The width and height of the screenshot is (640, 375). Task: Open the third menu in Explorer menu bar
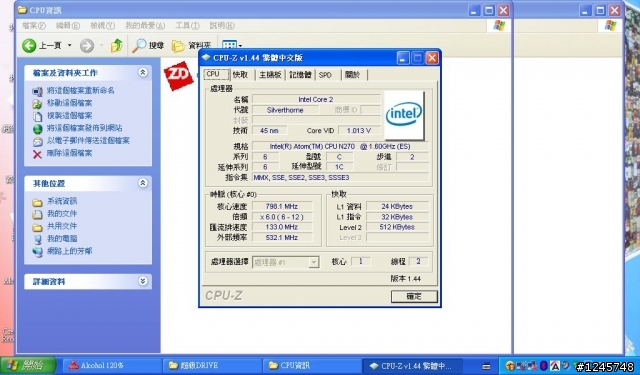pos(102,26)
